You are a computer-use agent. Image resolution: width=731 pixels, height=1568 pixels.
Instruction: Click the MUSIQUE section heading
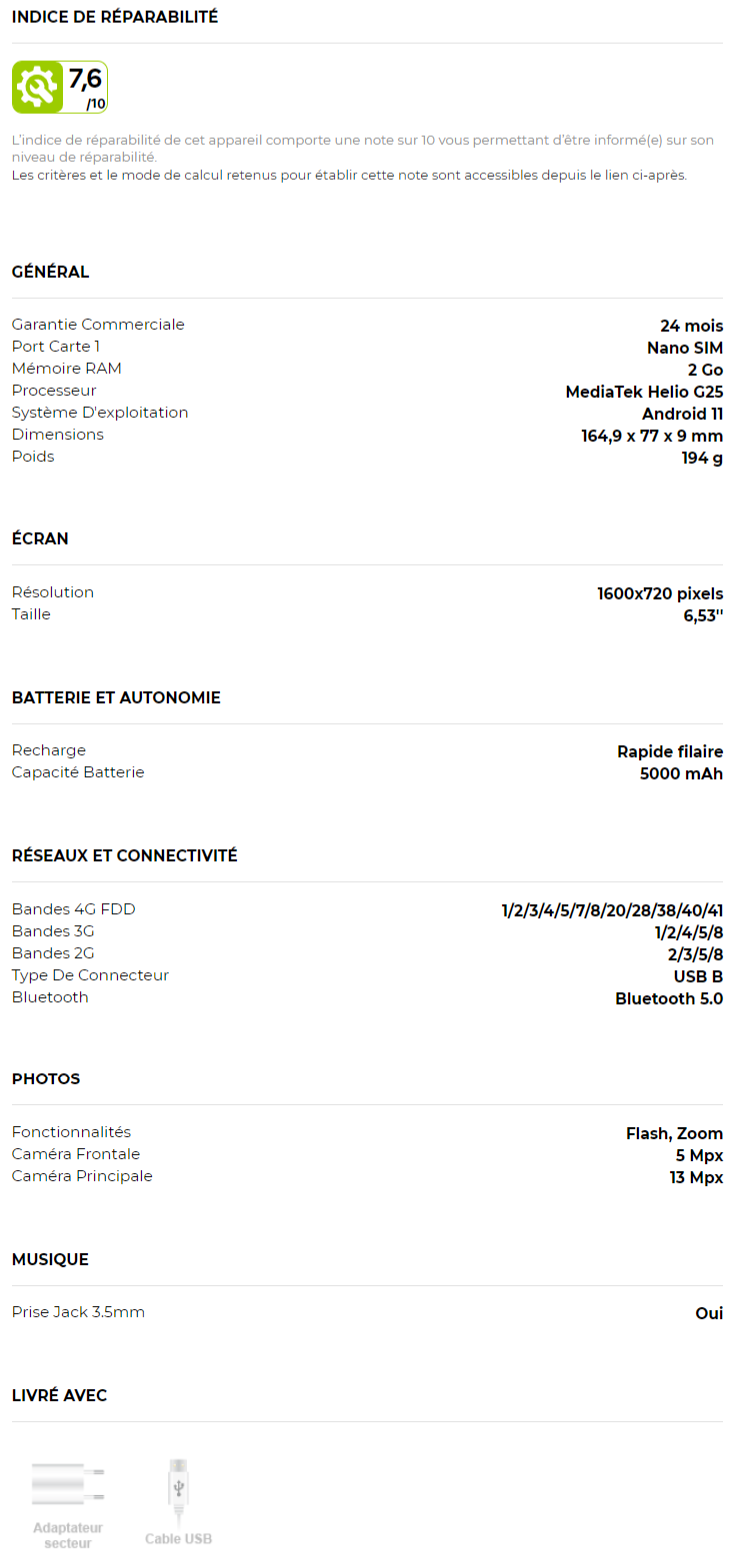coord(50,1259)
